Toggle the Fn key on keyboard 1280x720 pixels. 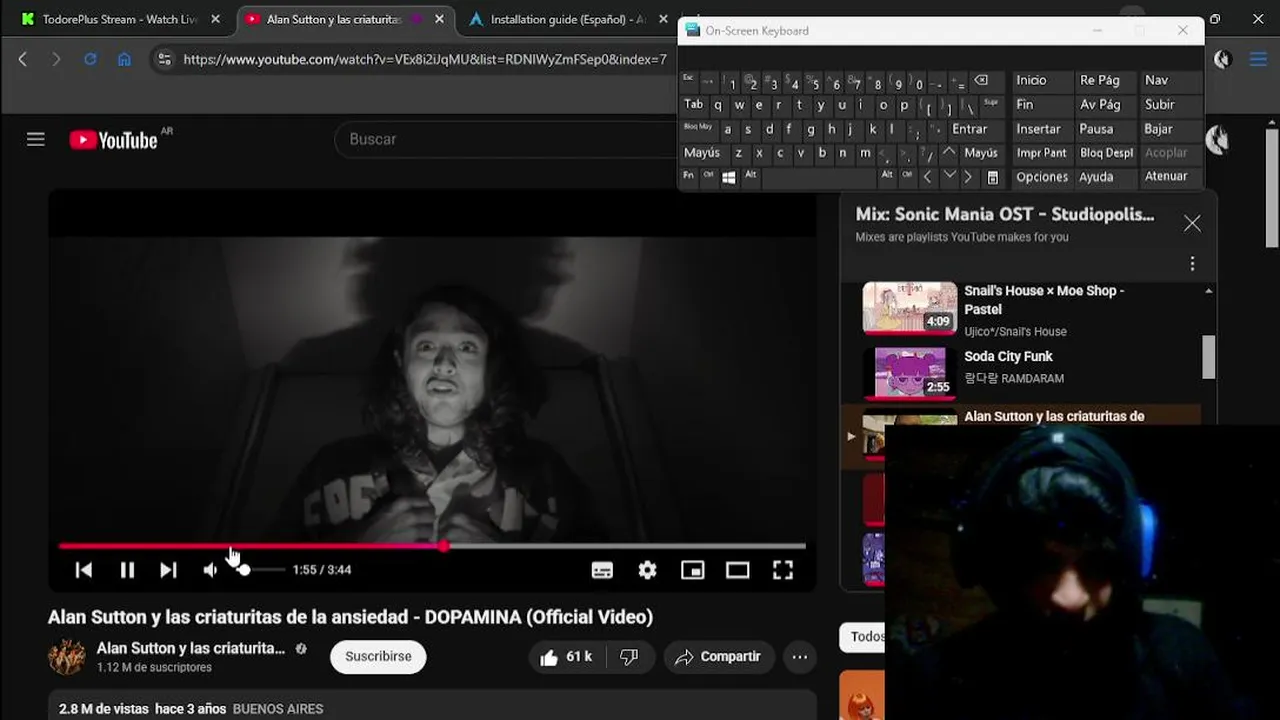pyautogui.click(x=688, y=177)
